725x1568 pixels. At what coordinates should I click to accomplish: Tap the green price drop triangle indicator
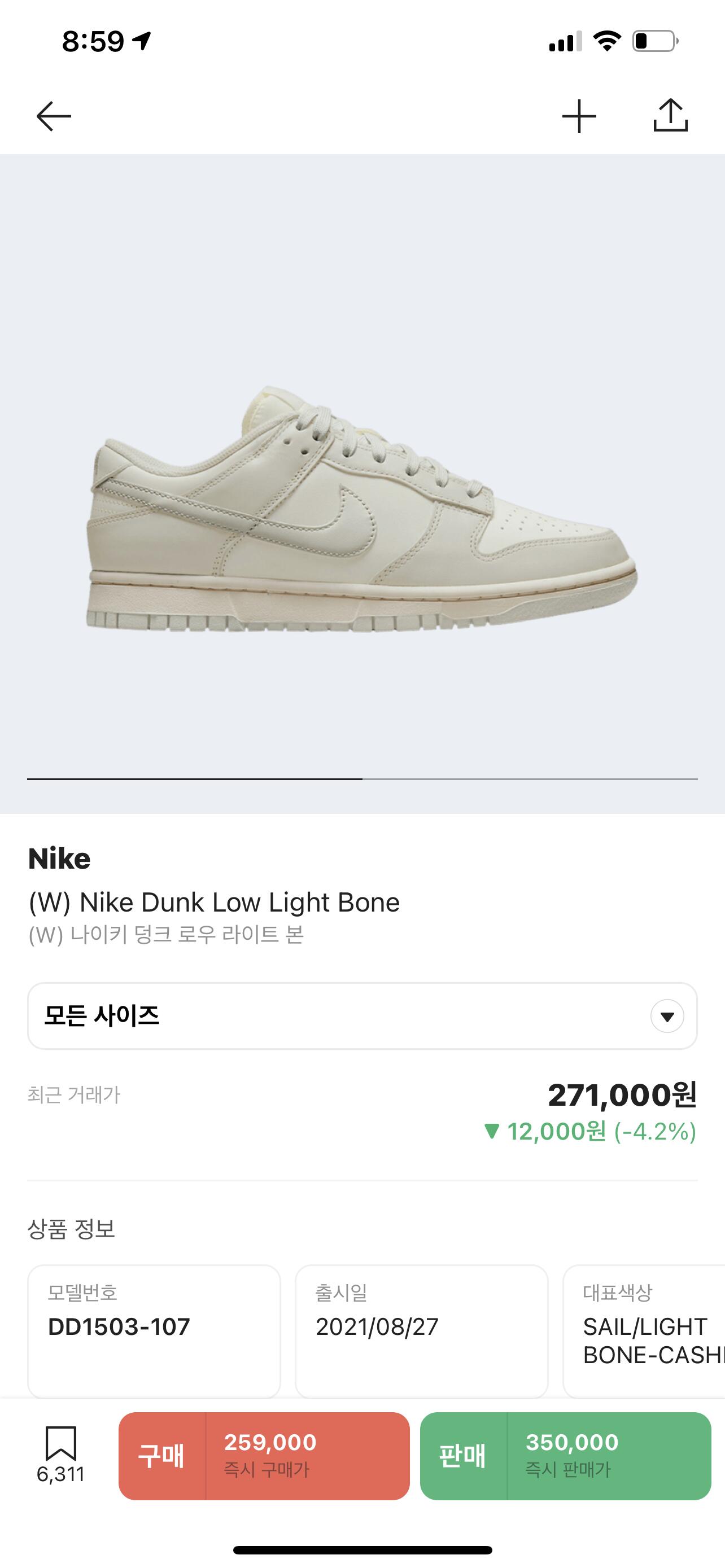tap(491, 1132)
